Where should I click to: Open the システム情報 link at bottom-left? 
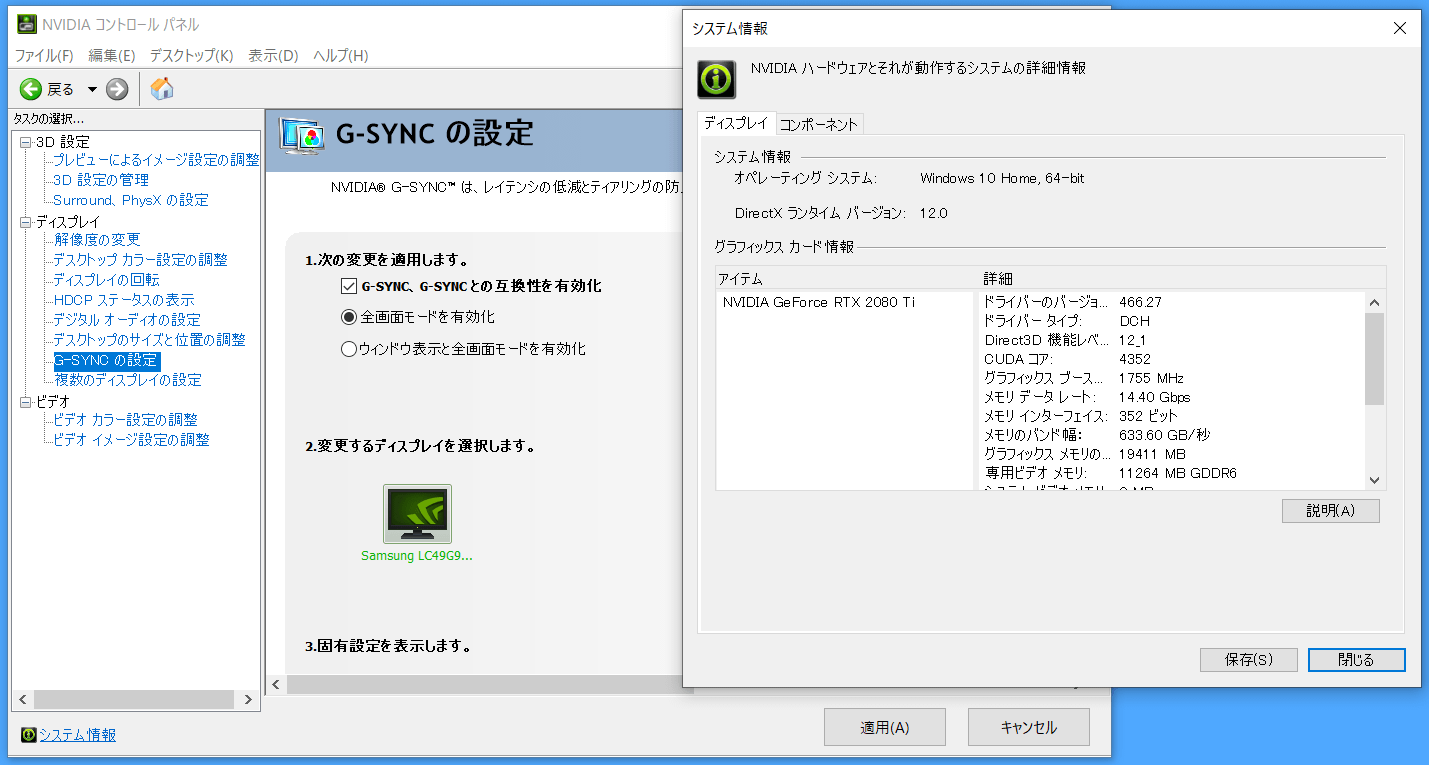(77, 735)
